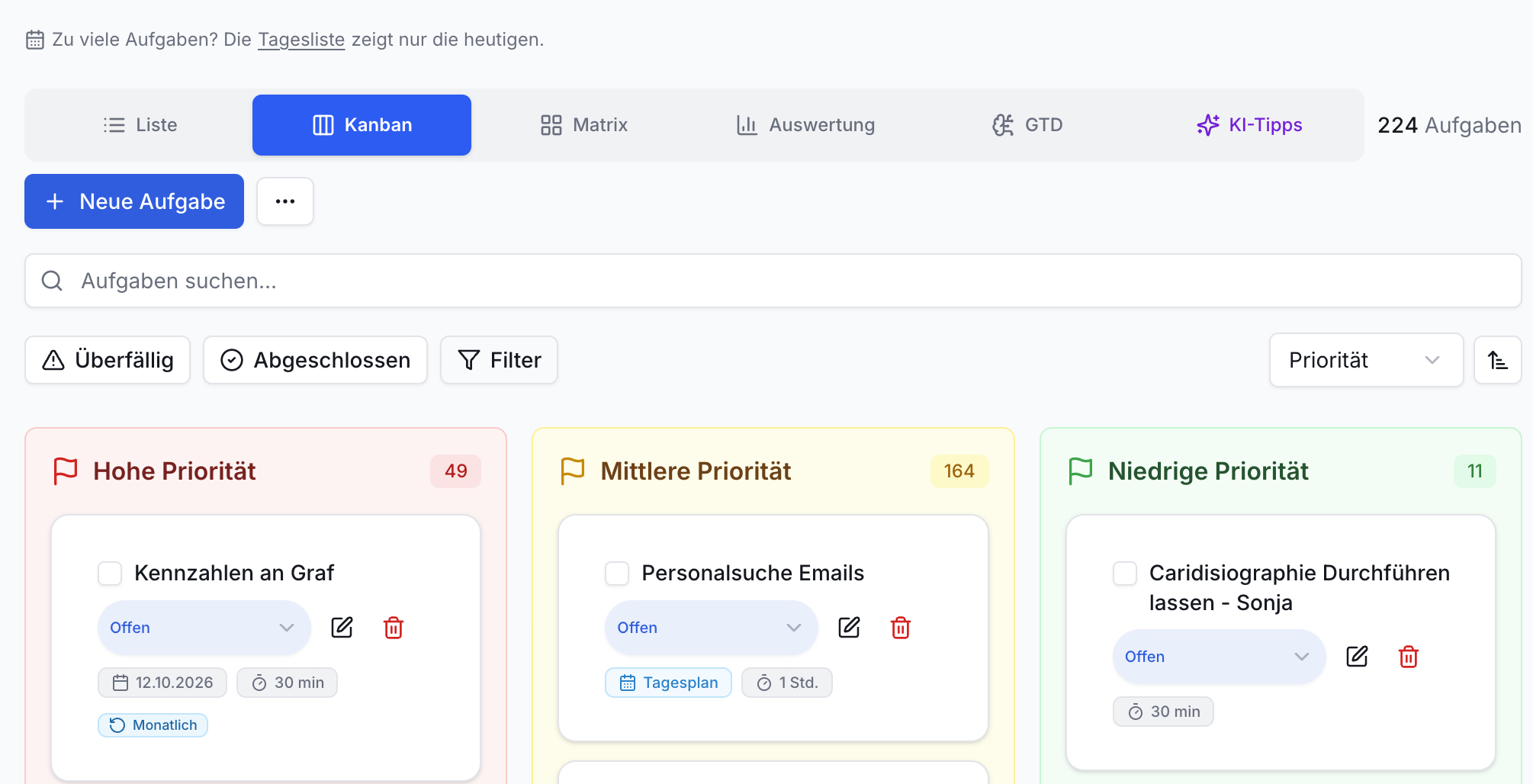The width and height of the screenshot is (1533, 784).
Task: Click the search magnifier icon
Action: [52, 281]
